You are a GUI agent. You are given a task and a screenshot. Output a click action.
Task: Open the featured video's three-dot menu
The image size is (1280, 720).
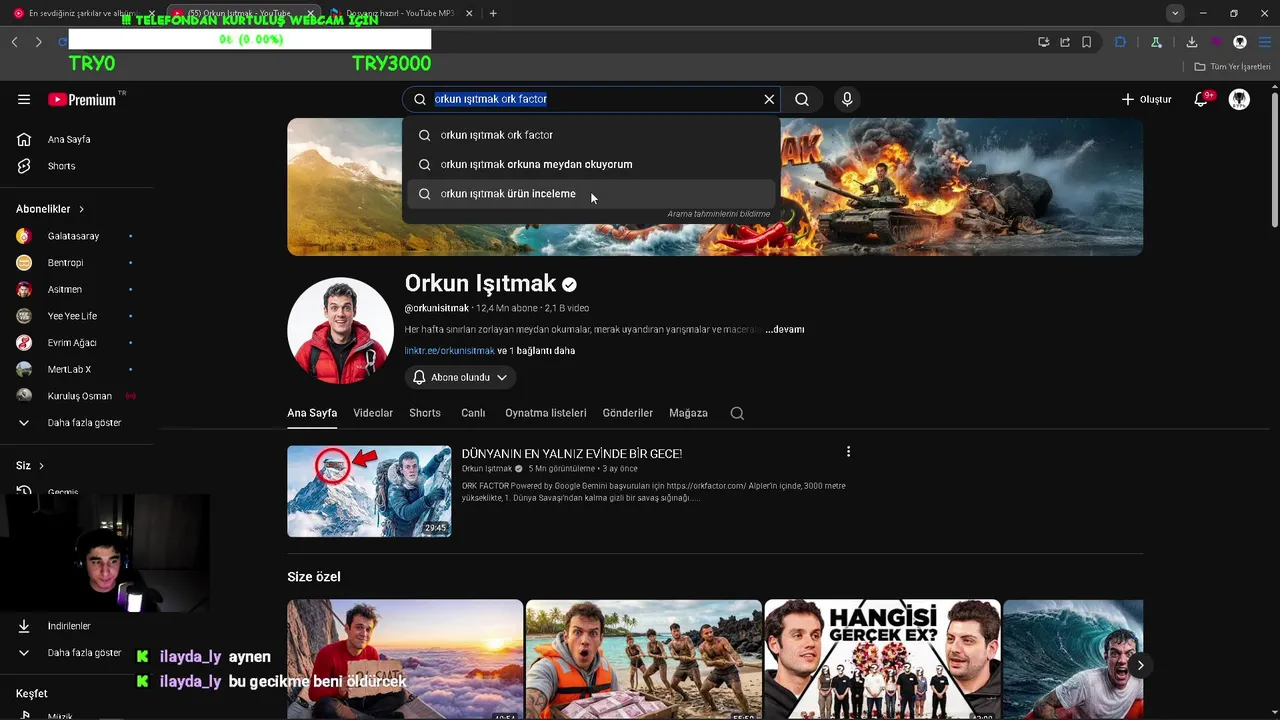[848, 452]
